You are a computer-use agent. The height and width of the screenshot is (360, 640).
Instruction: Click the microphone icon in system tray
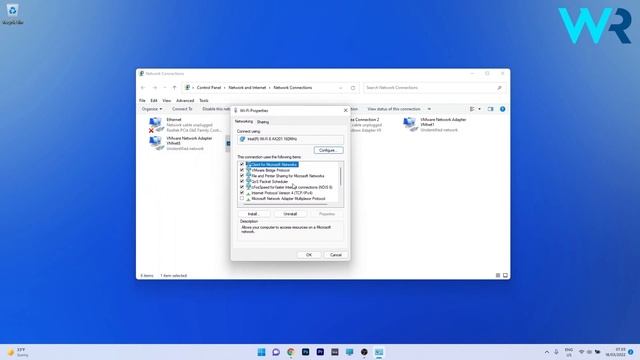556,352
